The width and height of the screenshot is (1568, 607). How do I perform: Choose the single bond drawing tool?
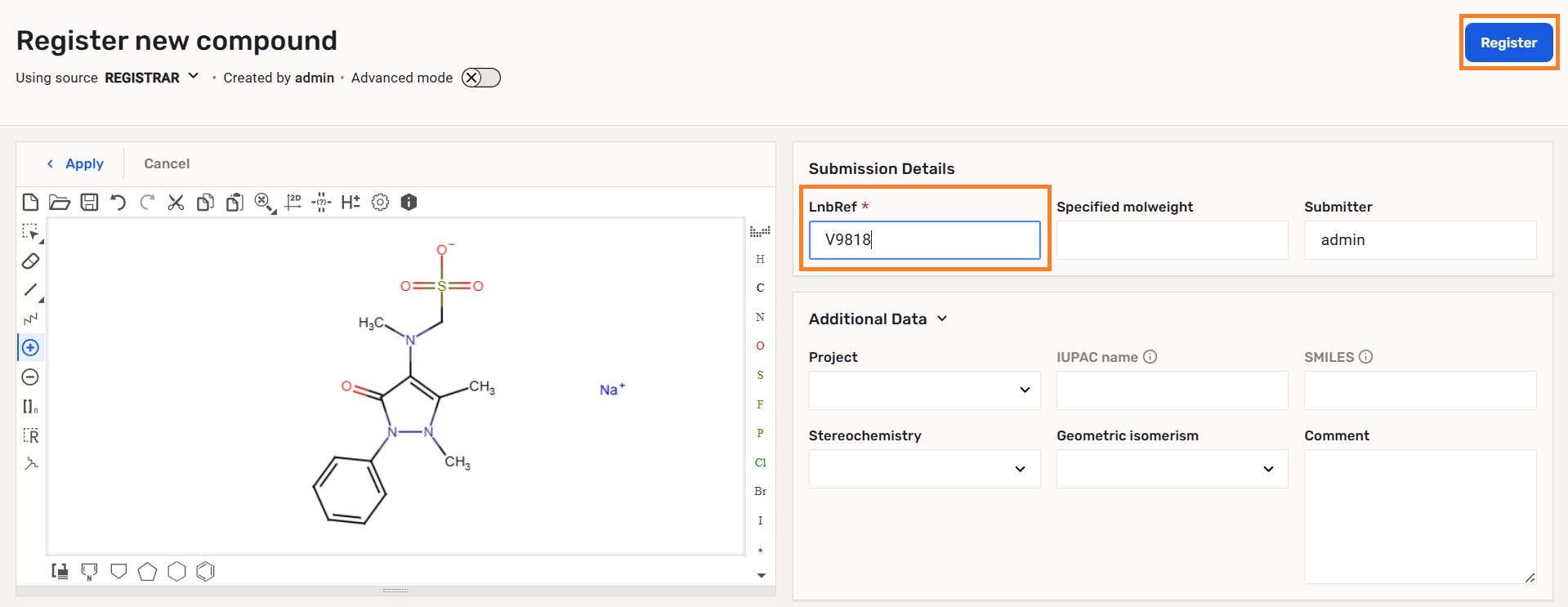click(x=30, y=290)
